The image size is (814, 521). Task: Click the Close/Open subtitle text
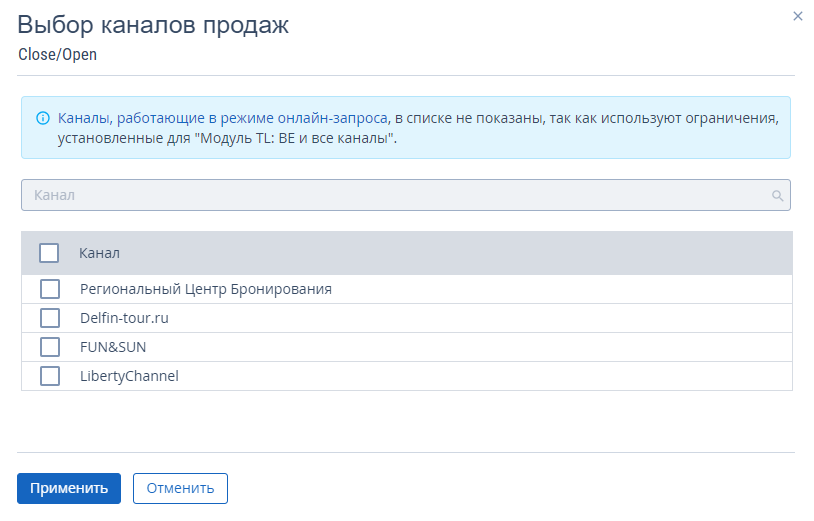[x=57, y=54]
